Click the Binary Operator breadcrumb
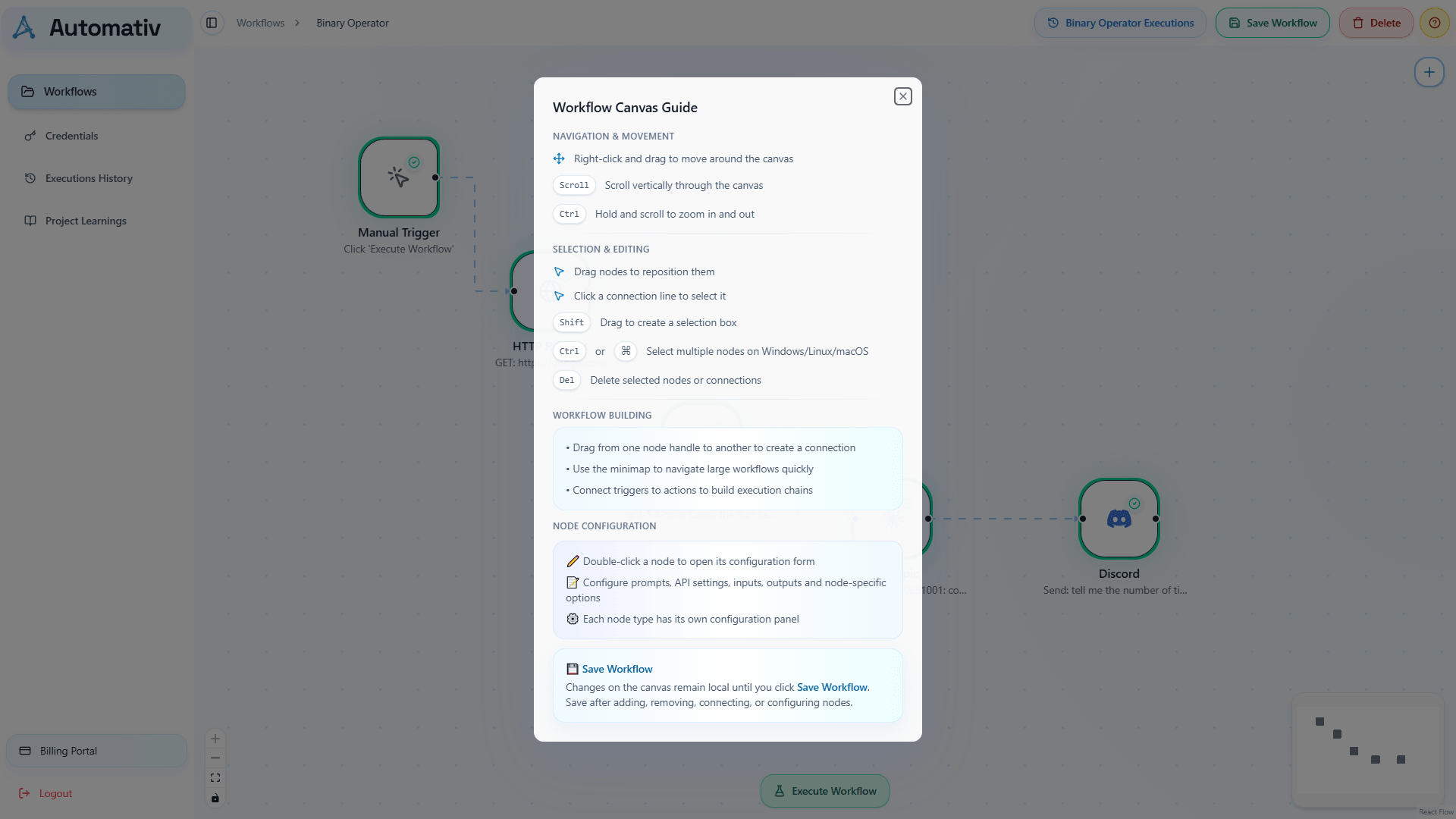The height and width of the screenshot is (819, 1456). click(x=353, y=23)
